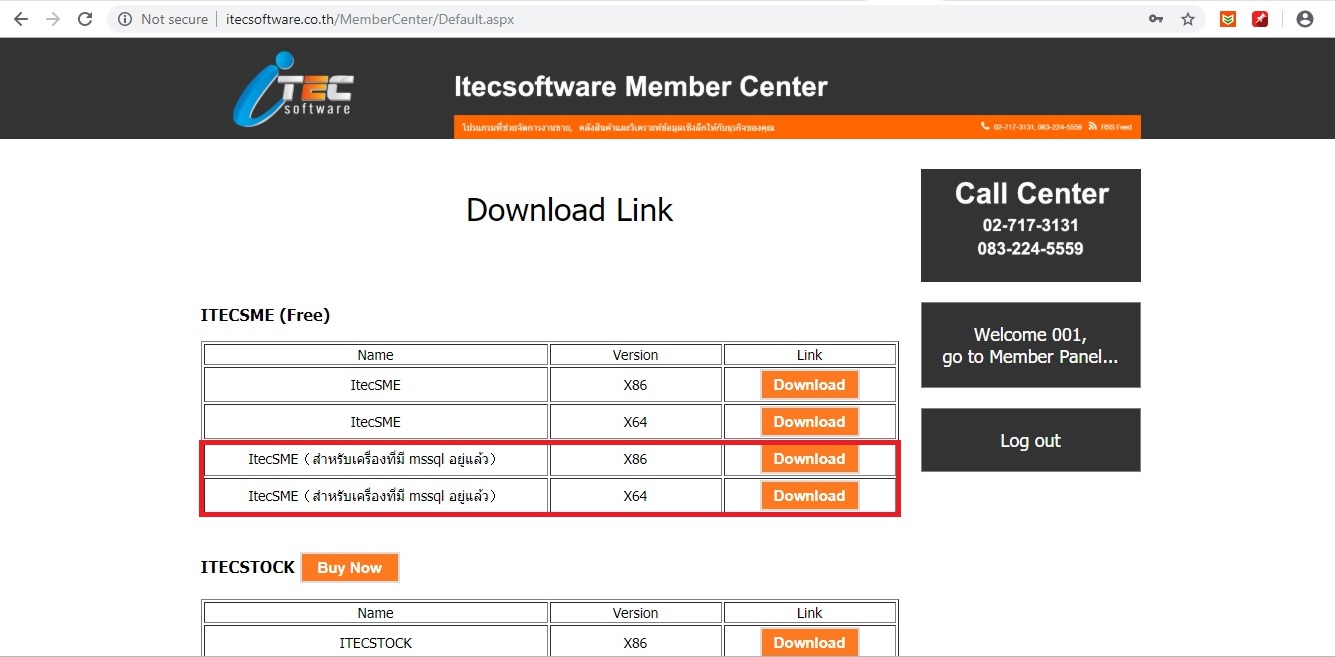The image size is (1335, 657).
Task: Select the ITECSME (Free) section heading
Action: pos(265,315)
